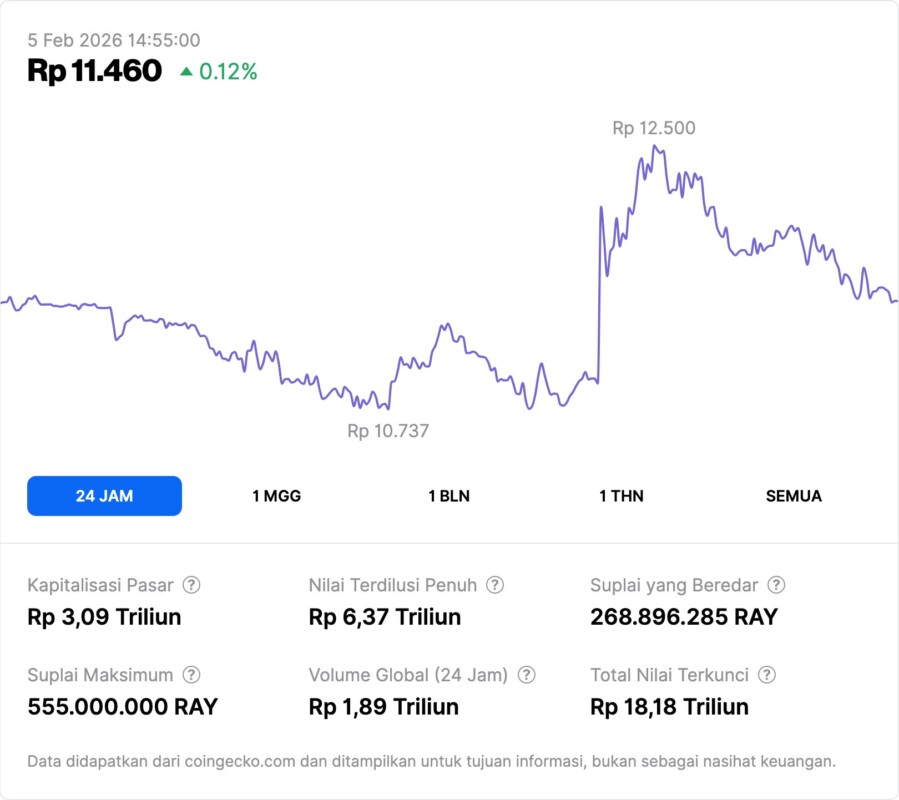This screenshot has height=800, width=899.
Task: Click the Rp 3,09 Triliun market cap value
Action: coord(104,617)
